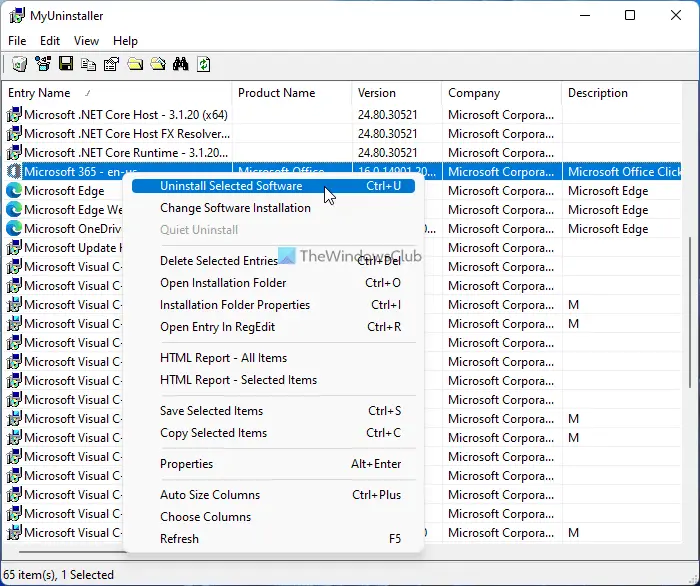Click the Open Installation Folder toolbar icon
Screen dimensions: 700x586
coord(135,64)
